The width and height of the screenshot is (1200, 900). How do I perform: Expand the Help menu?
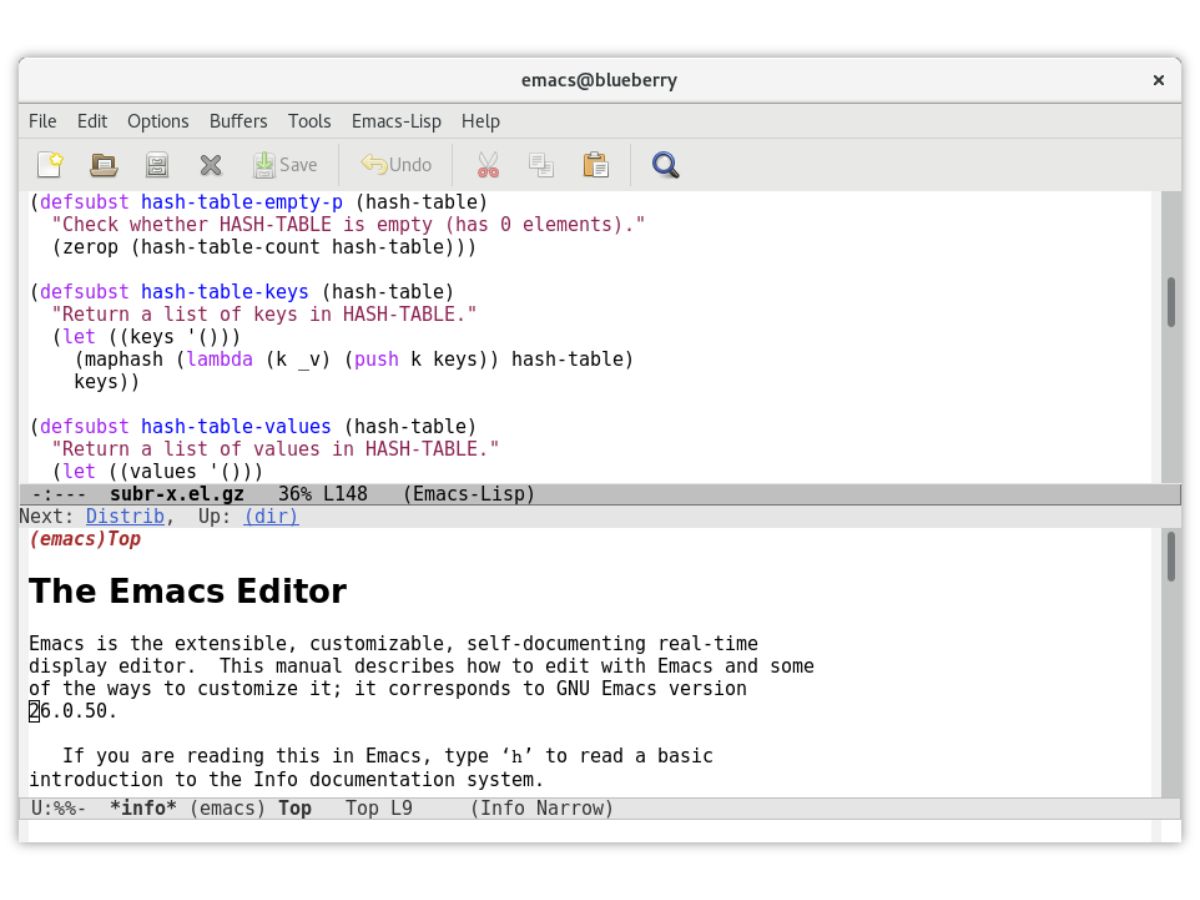480,121
